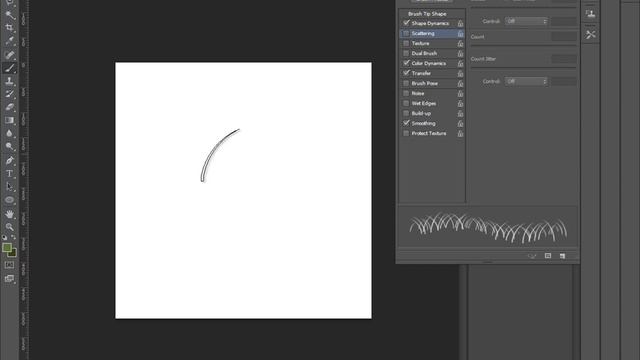Image resolution: width=640 pixels, height=360 pixels.
Task: Select the History Brush tool
Action: click(x=9, y=94)
